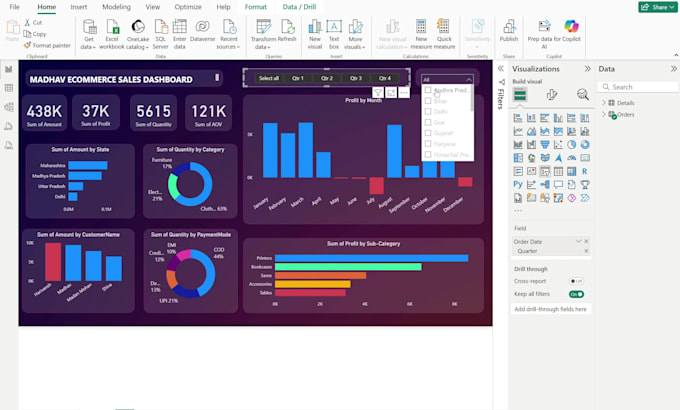The width and height of the screenshot is (680, 410).
Task: Check the Bihar state checkbox
Action: click(x=428, y=101)
